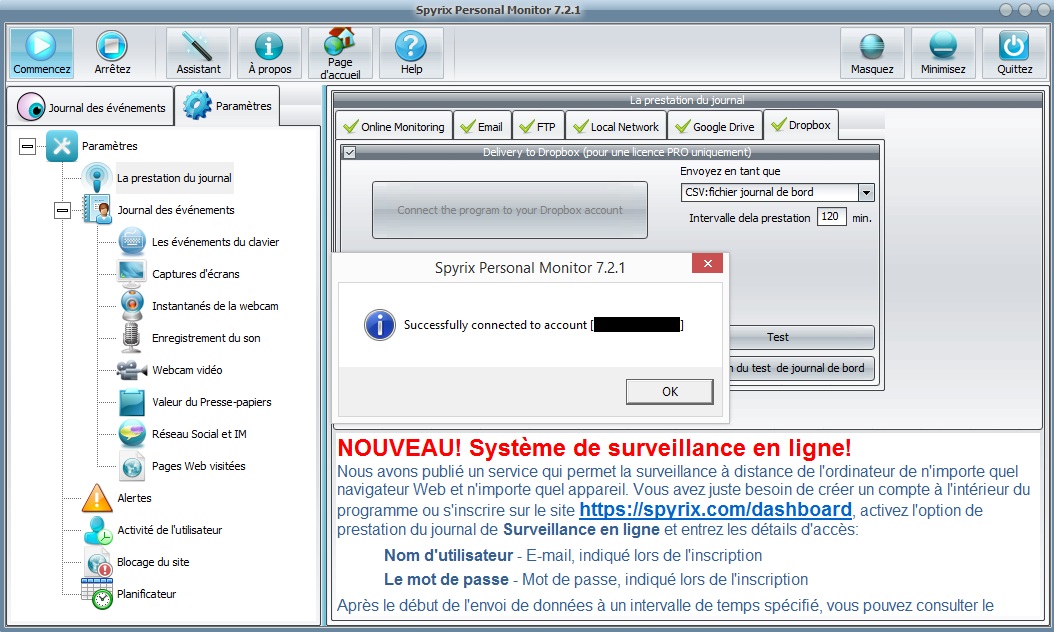
Task: Open the Email delivery tab
Action: (482, 126)
